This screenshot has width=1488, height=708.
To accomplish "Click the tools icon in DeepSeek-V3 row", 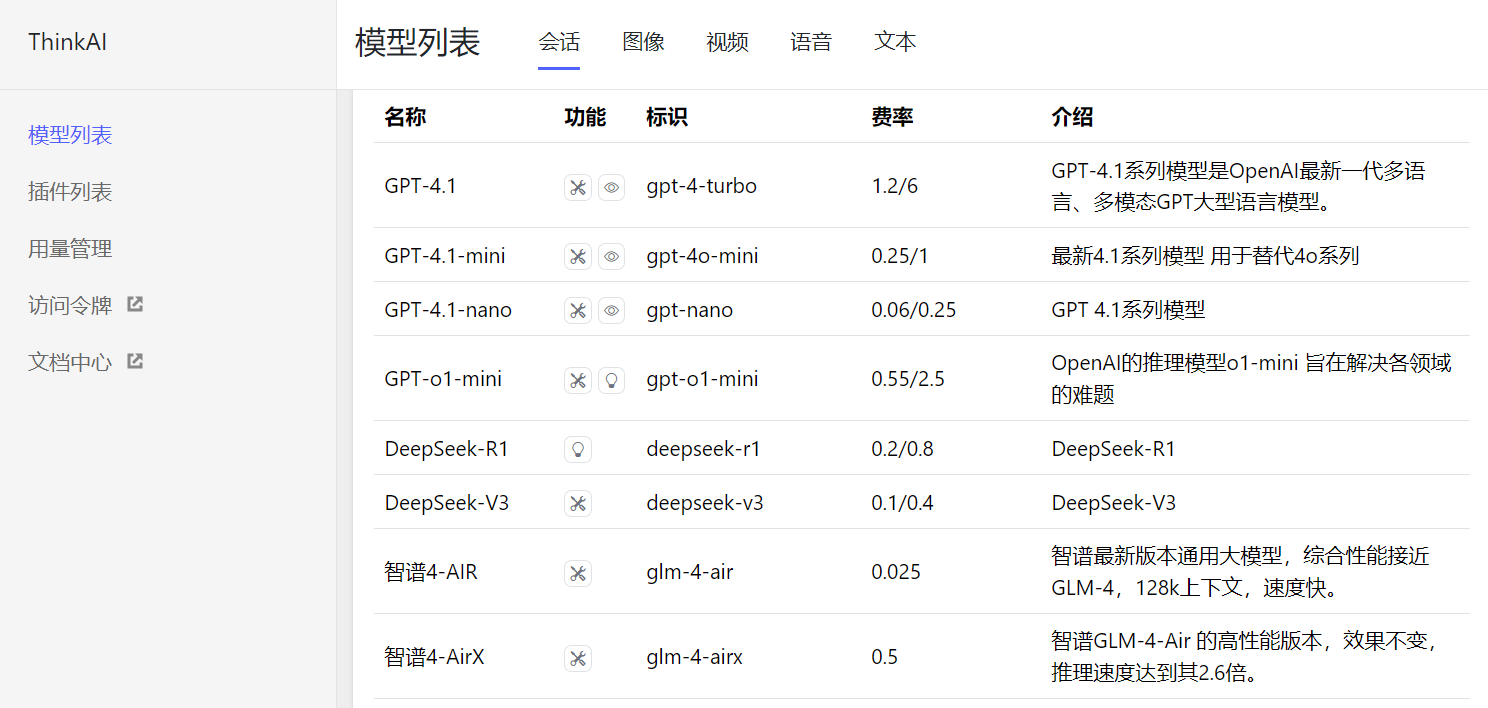I will pyautogui.click(x=577, y=504).
